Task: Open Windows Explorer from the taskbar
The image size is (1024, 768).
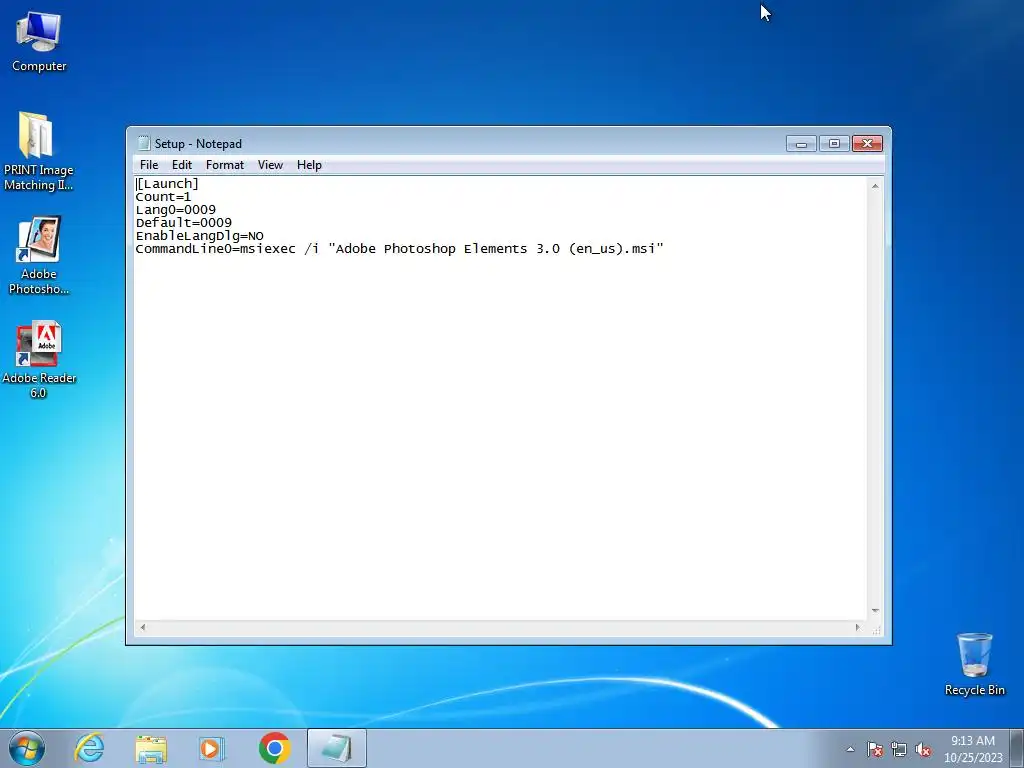Action: [x=151, y=748]
